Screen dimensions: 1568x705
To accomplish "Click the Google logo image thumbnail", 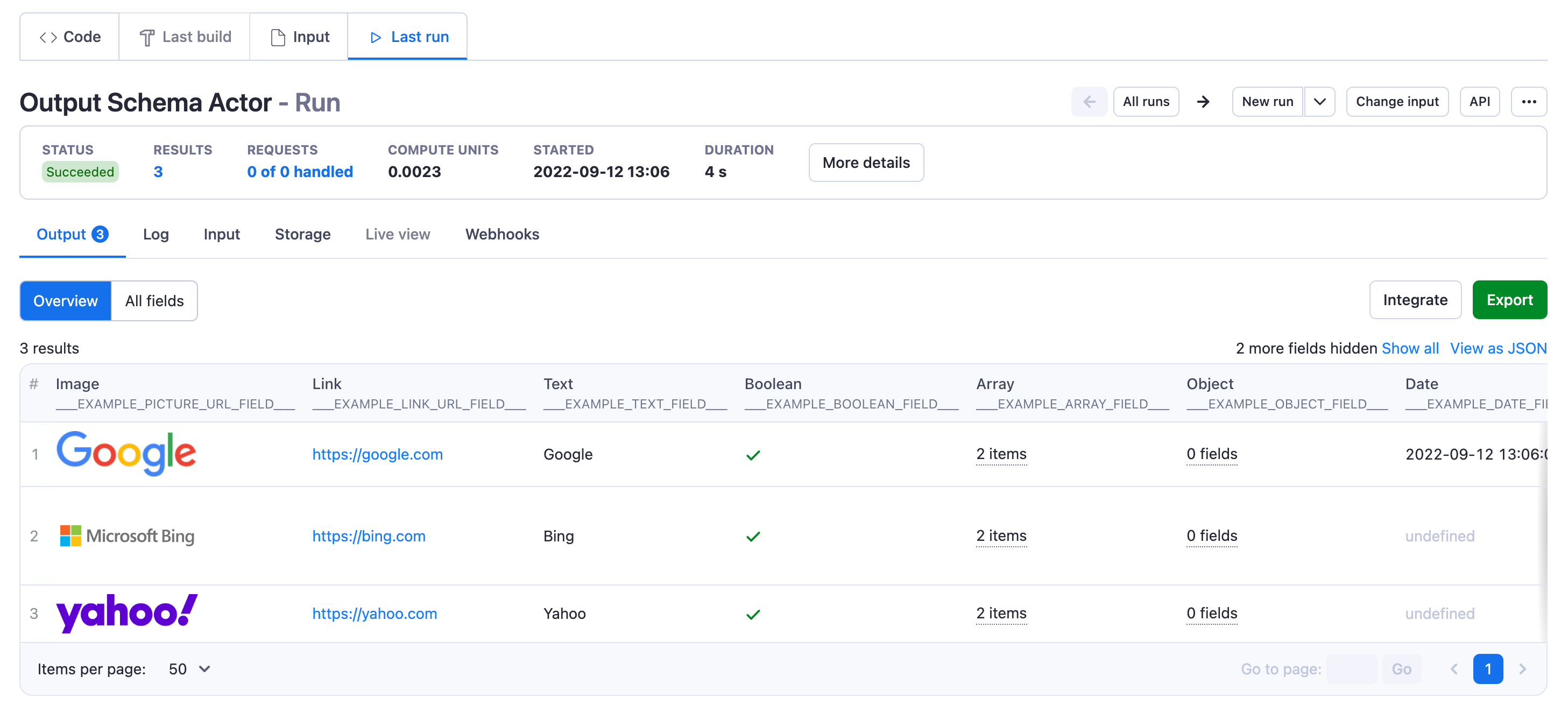I will (126, 454).
